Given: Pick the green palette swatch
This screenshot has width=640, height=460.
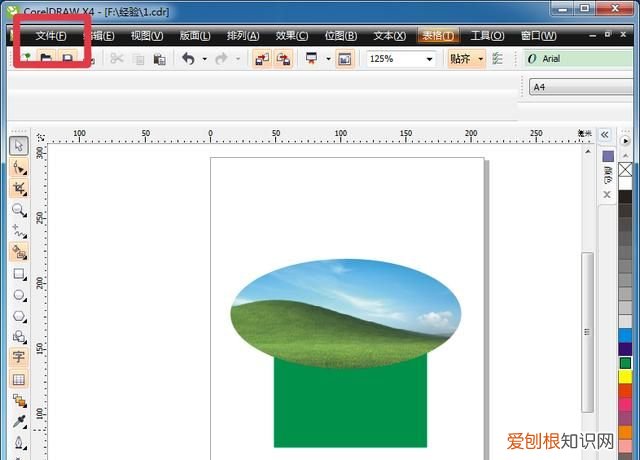Looking at the screenshot, I should (x=625, y=363).
